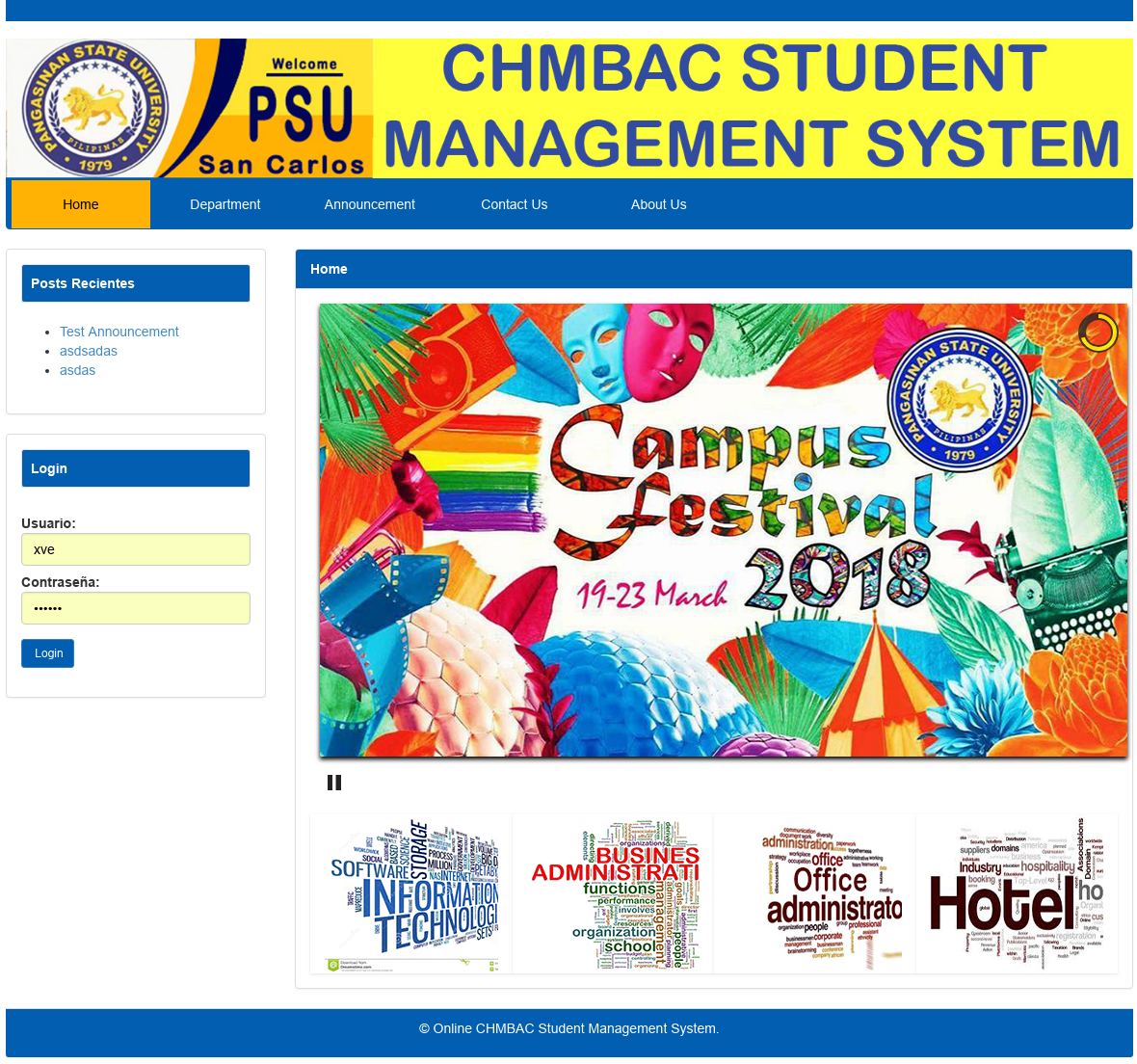Click the PSU seal logo in the header
The image size is (1137, 1064).
coord(95,109)
